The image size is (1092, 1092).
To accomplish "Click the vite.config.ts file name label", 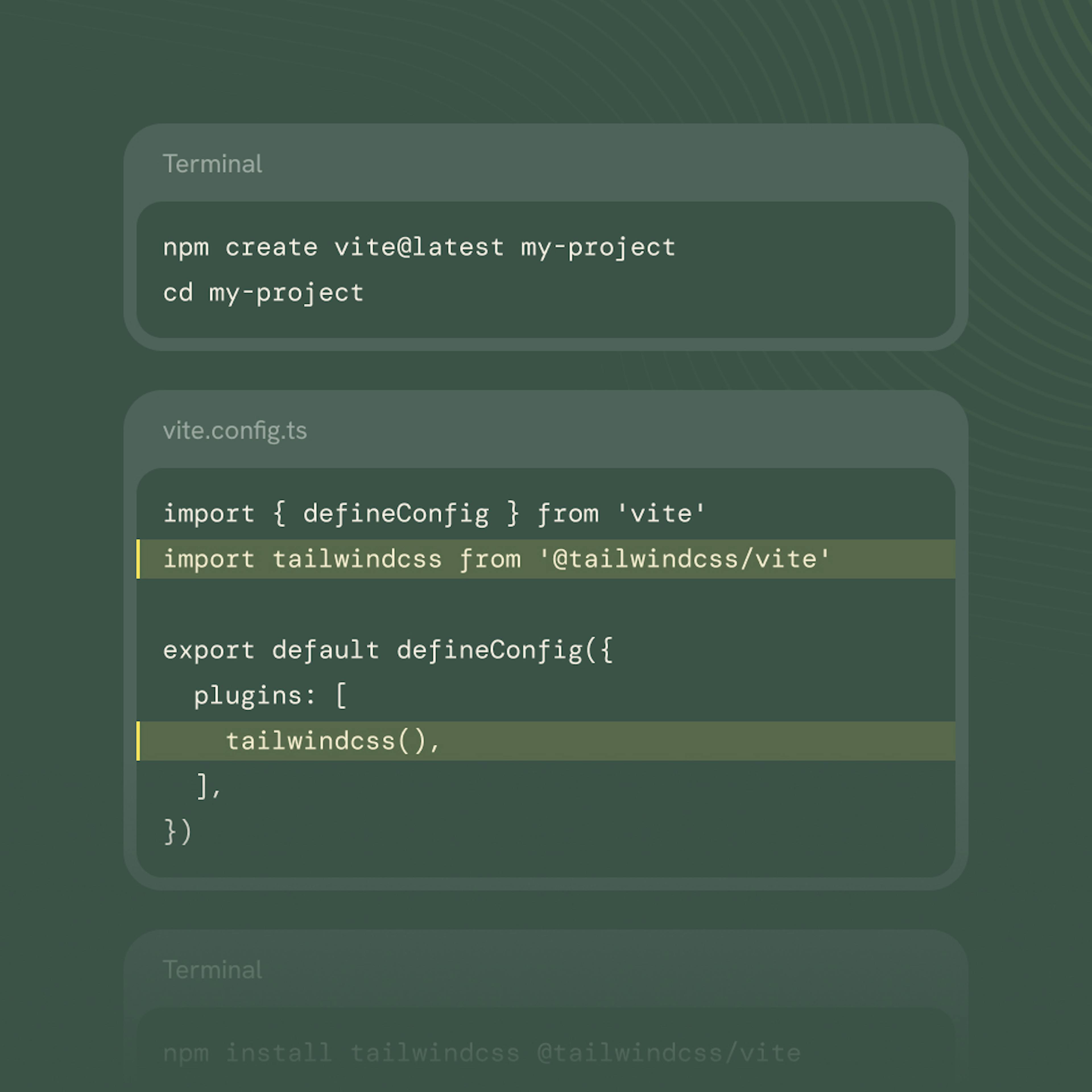I will point(235,431).
